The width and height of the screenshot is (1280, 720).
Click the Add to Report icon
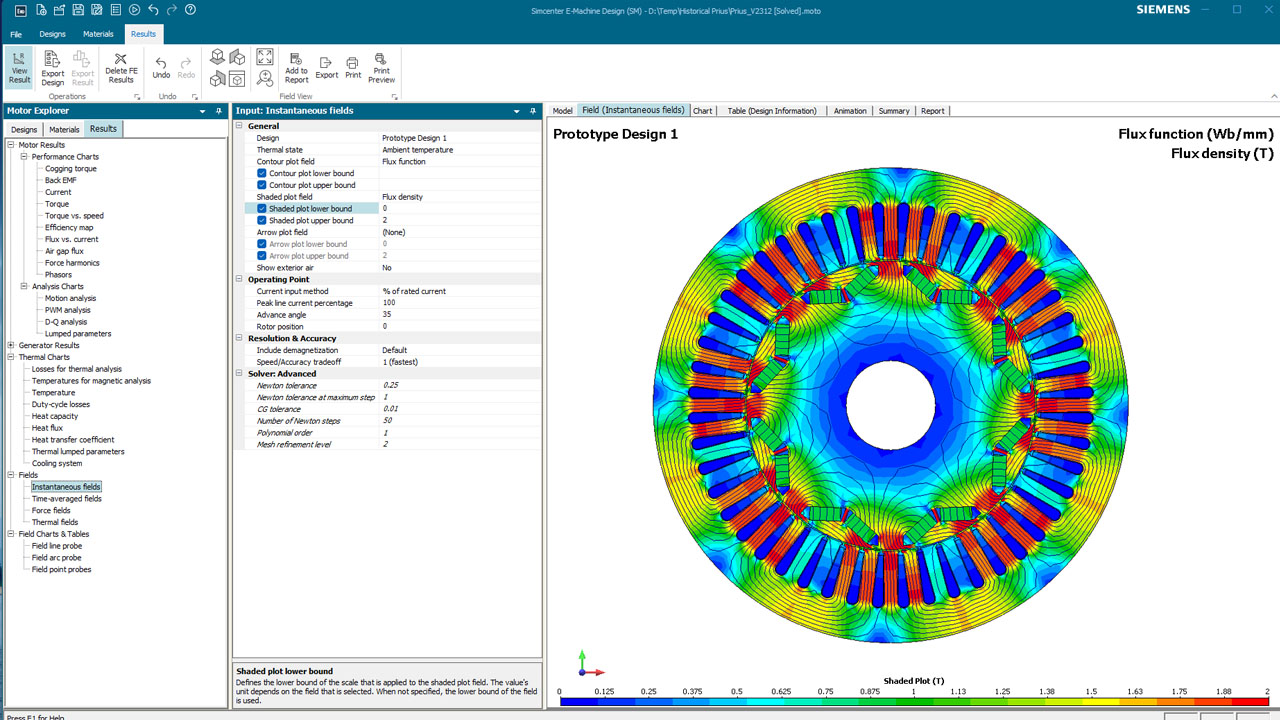296,68
